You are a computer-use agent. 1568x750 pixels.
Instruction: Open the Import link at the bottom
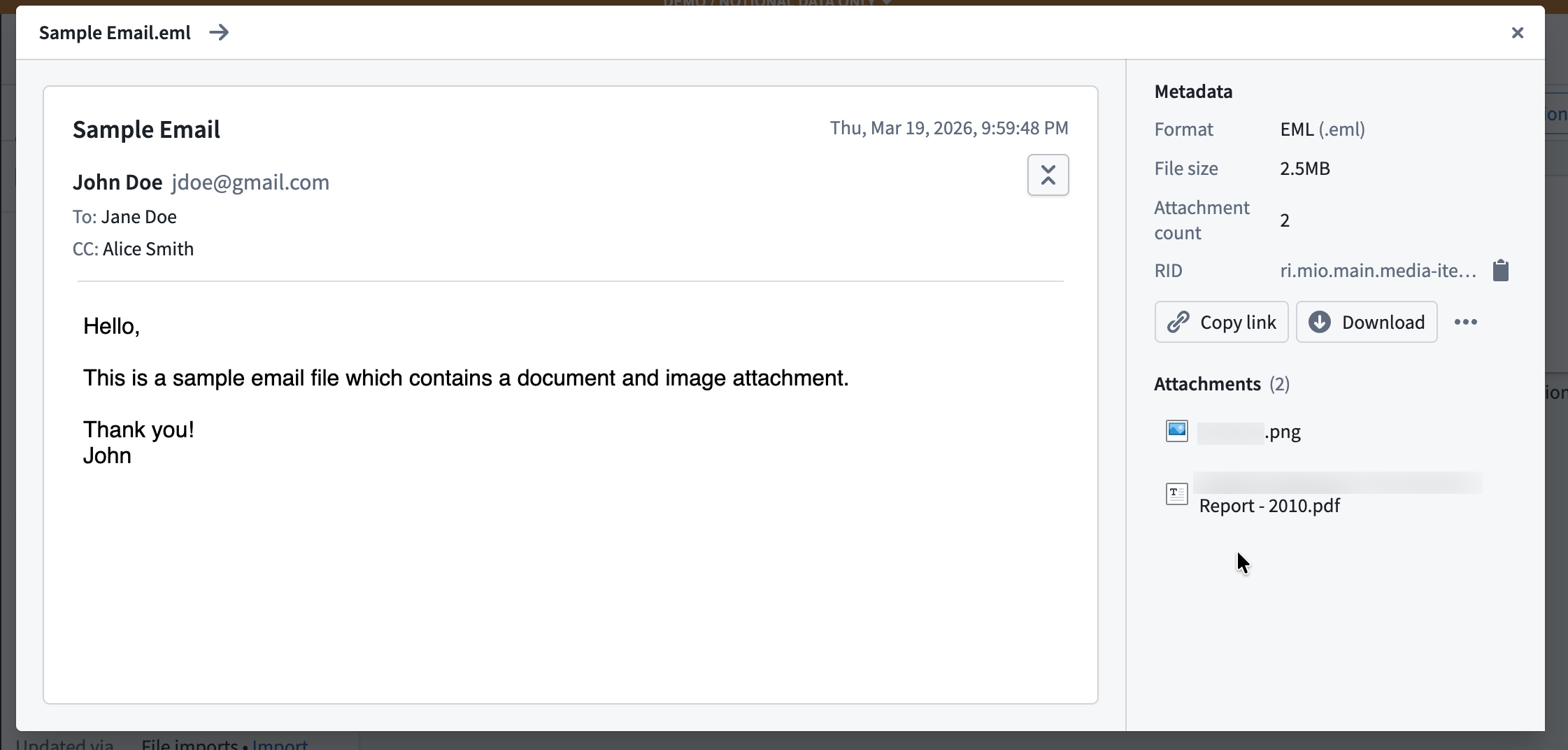[279, 744]
